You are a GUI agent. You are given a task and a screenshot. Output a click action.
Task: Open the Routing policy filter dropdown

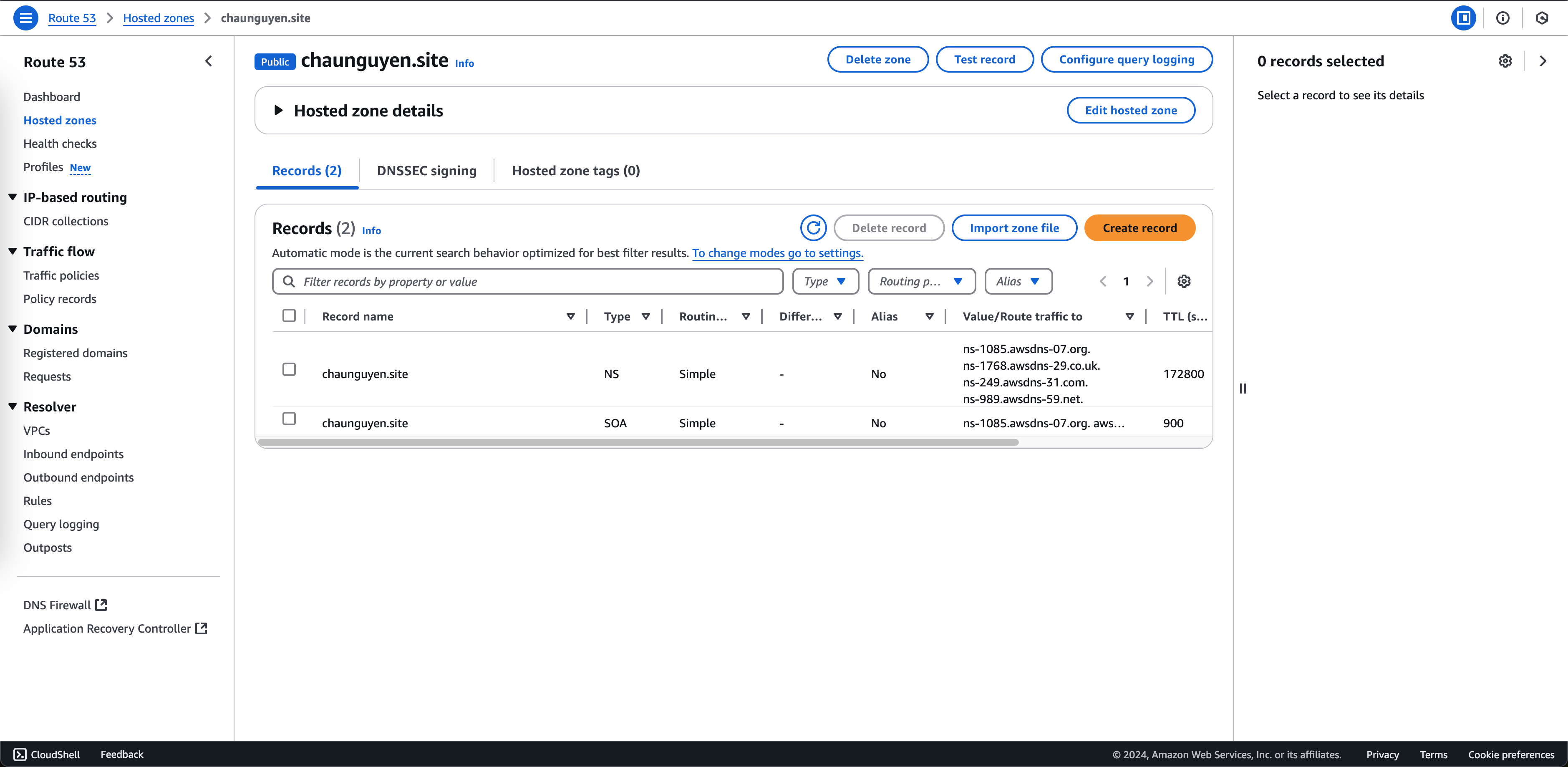pos(922,281)
